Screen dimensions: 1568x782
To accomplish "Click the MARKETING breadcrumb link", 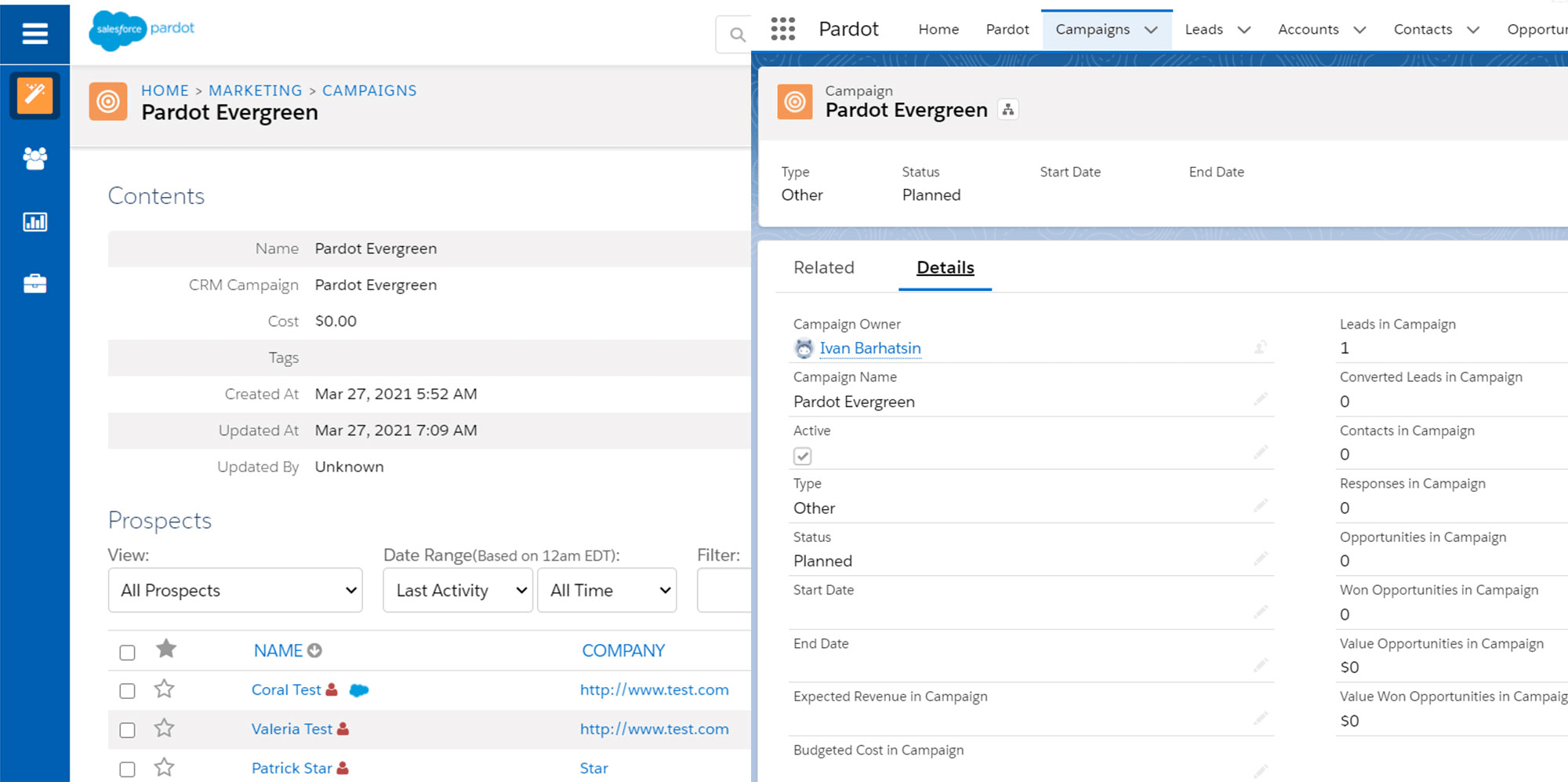I will coord(255,90).
